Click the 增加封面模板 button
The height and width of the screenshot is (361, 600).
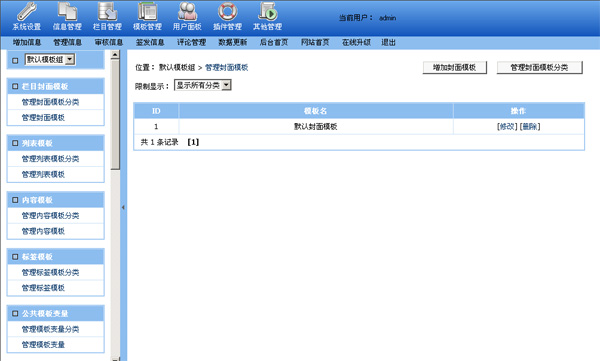(455, 67)
